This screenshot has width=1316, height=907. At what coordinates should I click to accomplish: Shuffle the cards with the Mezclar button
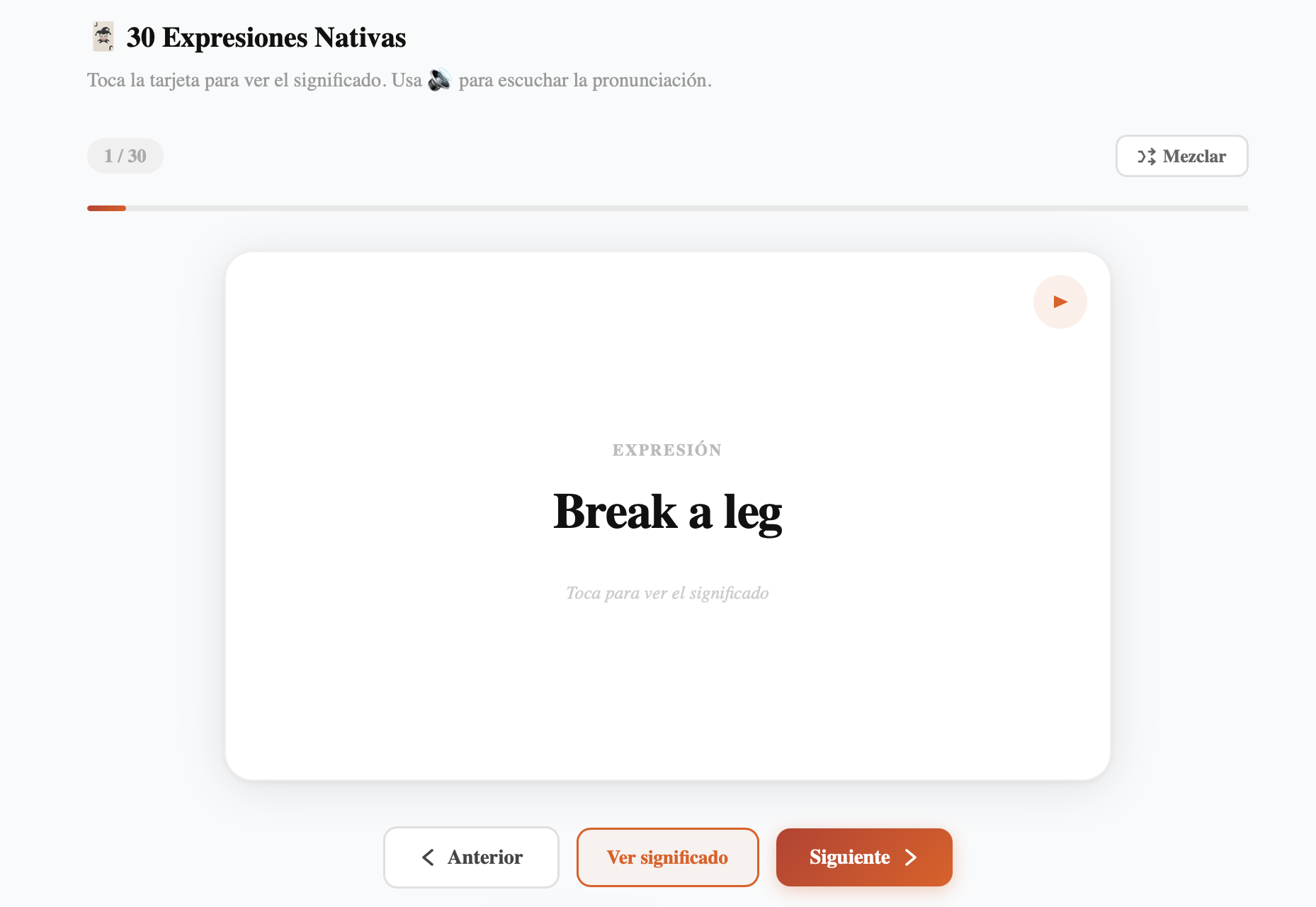[1181, 156]
